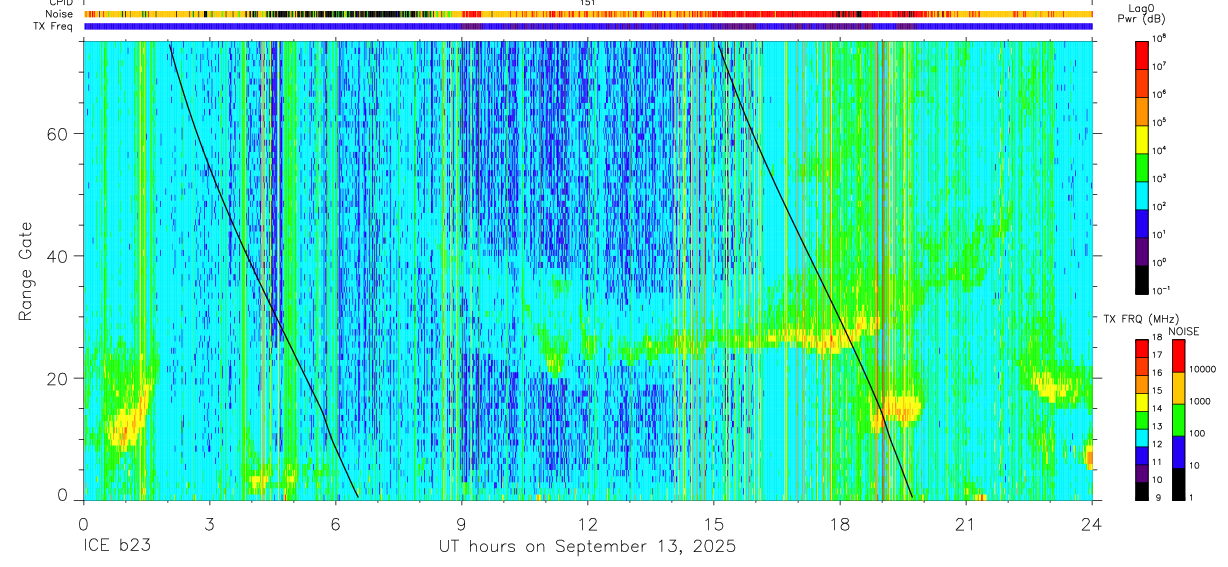Click the 'Noise' strip label at top left
Screen dimensions: 1228x567
(x=61, y=14)
